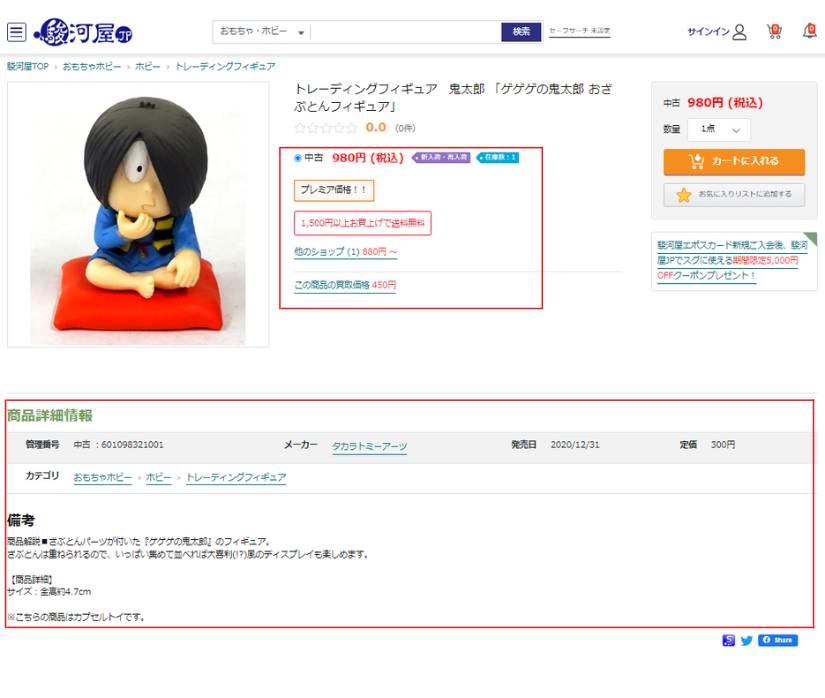This screenshot has height=698, width=825.
Task: Click the Facebook Share button
Action: [778, 640]
